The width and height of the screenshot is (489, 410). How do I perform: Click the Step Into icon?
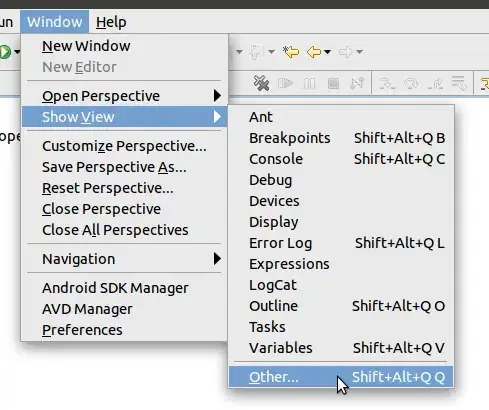click(x=387, y=83)
